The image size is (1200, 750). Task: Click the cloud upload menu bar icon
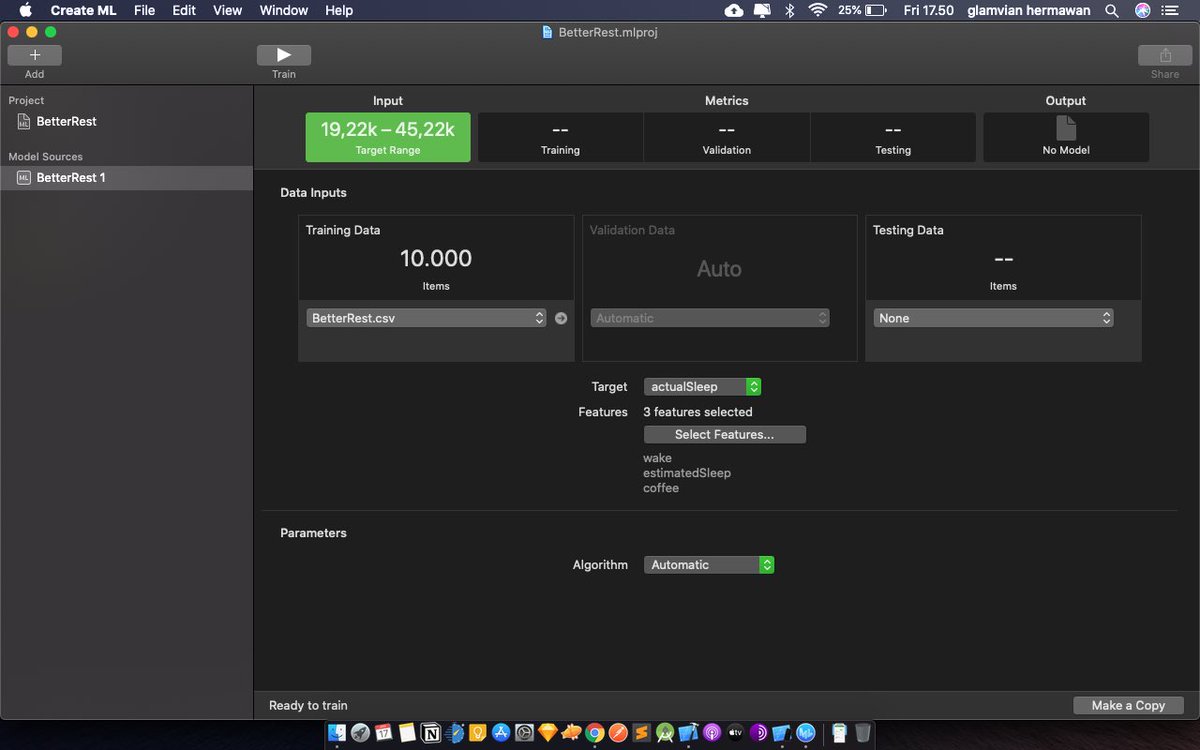pos(734,10)
